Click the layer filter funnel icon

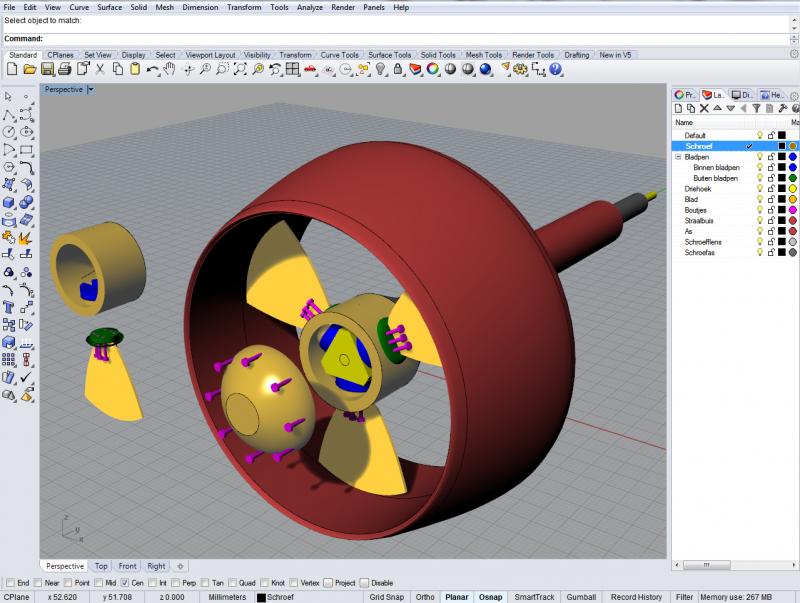(x=757, y=108)
